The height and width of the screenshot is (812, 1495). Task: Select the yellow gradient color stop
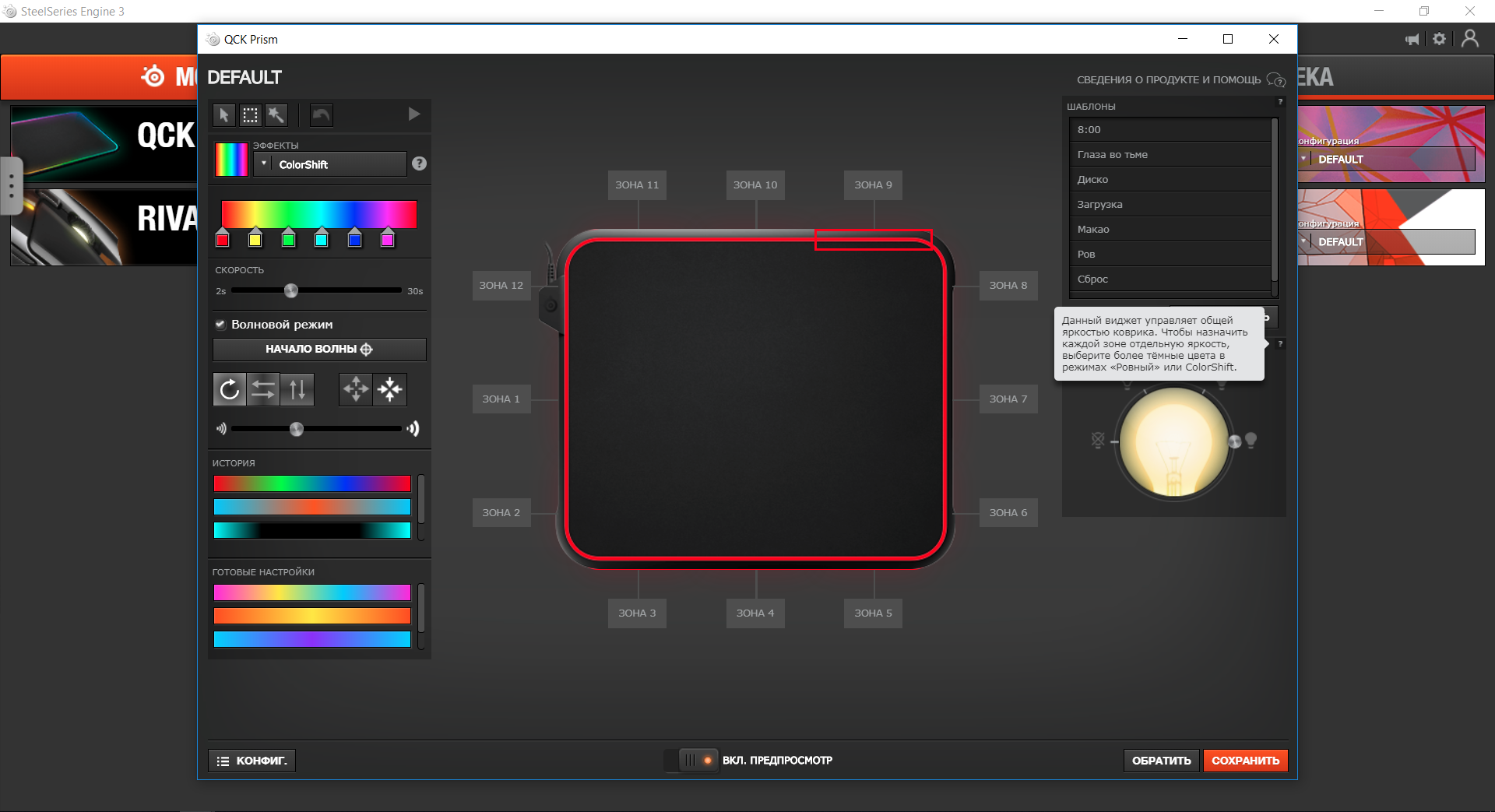tap(255, 239)
